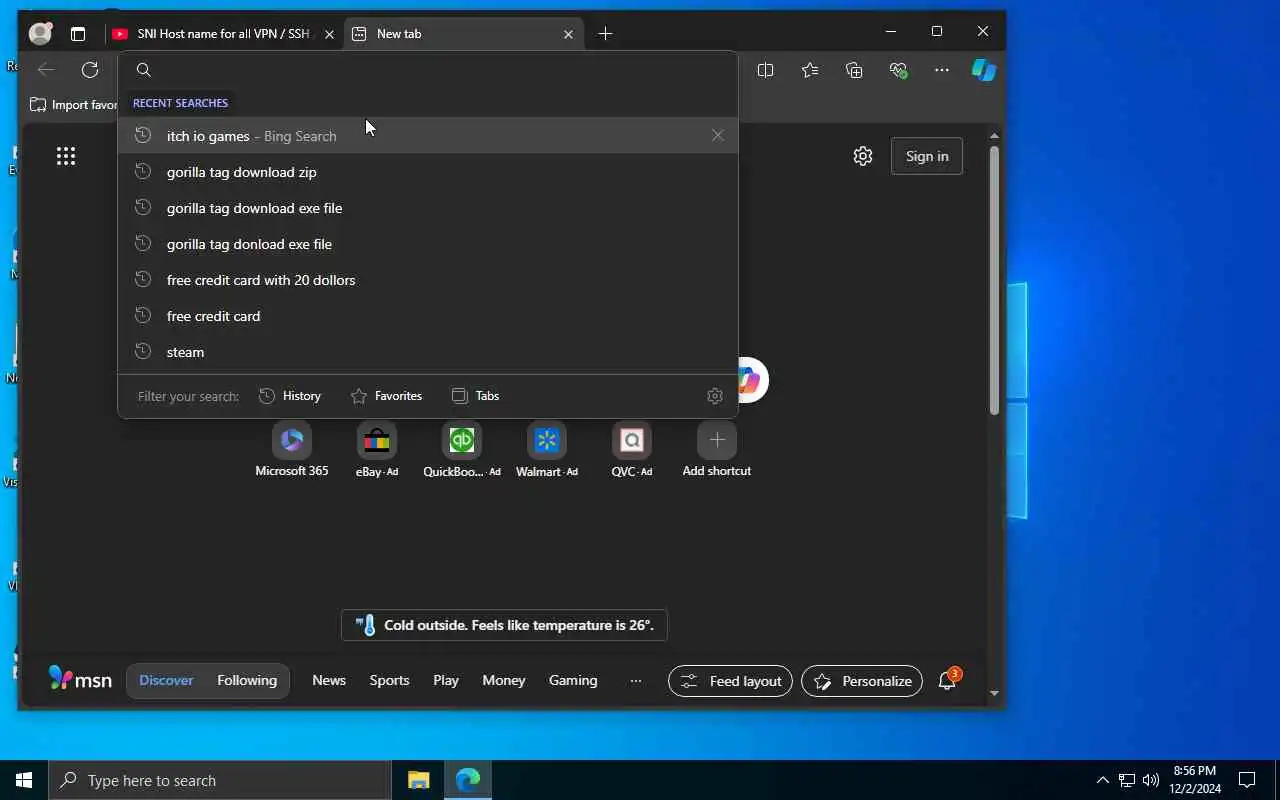Open the notifications bell

[x=948, y=681]
